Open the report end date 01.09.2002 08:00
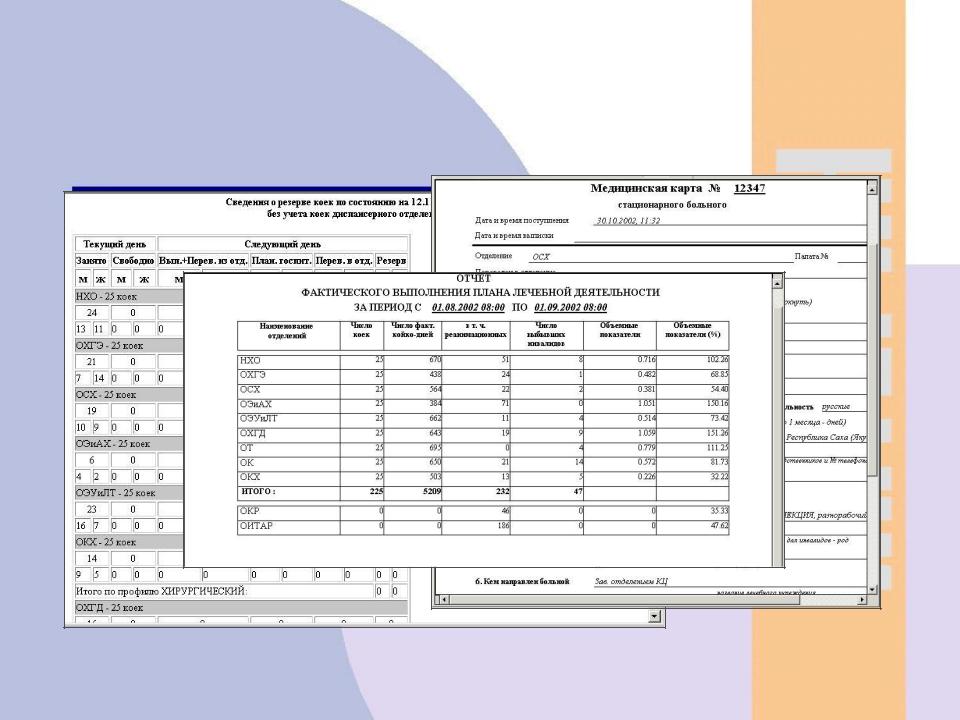The image size is (960, 720). (x=571, y=307)
